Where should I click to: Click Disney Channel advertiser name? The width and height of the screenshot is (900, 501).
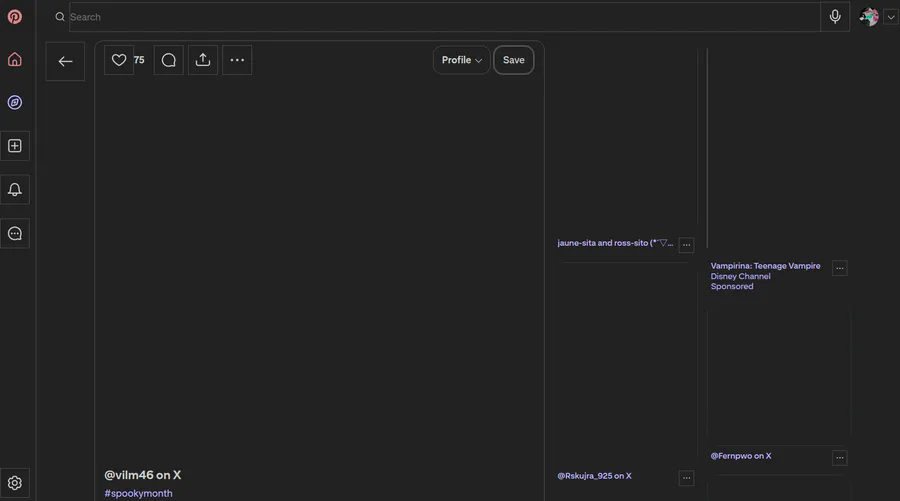tap(740, 276)
